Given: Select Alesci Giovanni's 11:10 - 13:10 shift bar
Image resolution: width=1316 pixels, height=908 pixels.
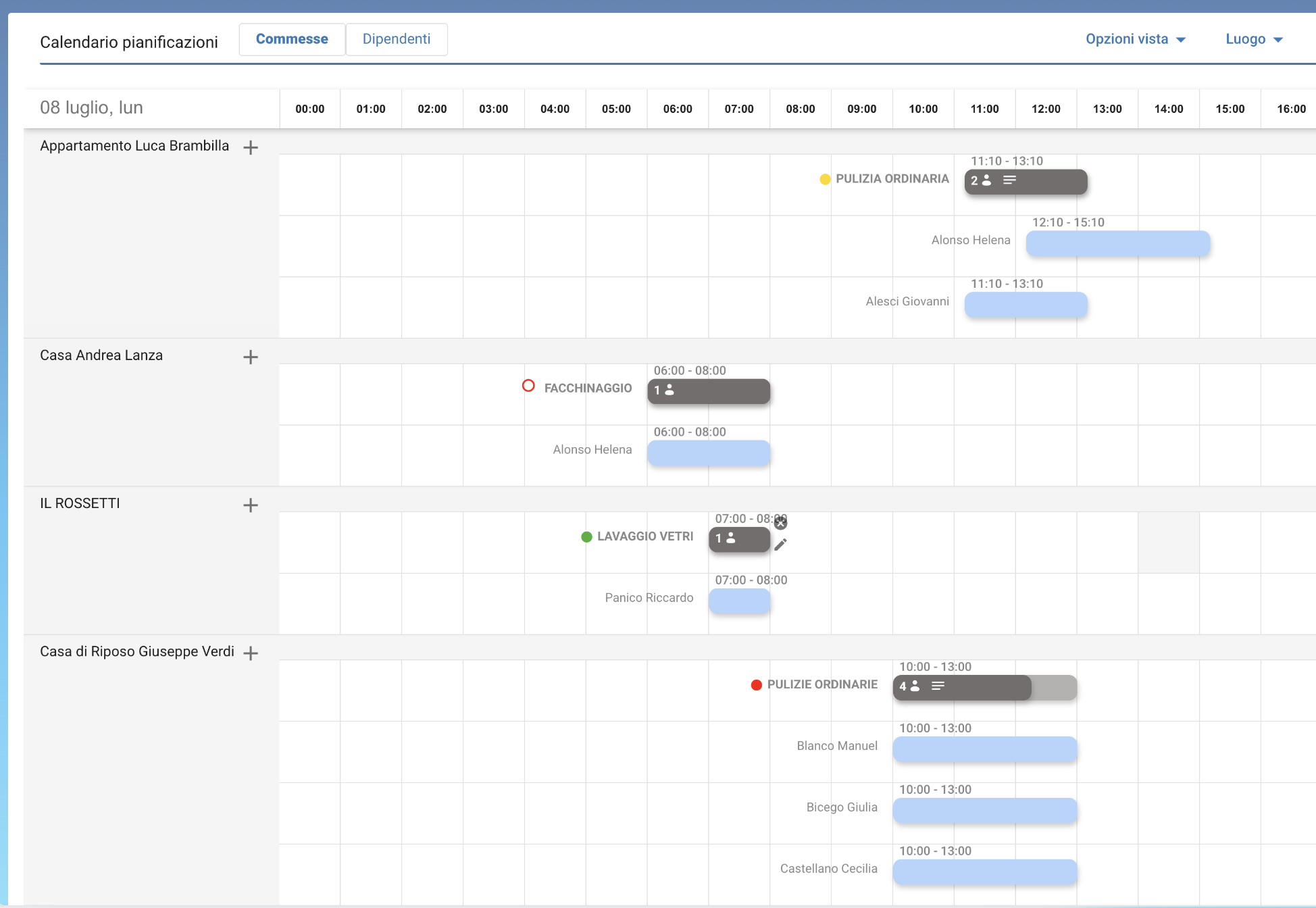Looking at the screenshot, I should [x=1026, y=305].
